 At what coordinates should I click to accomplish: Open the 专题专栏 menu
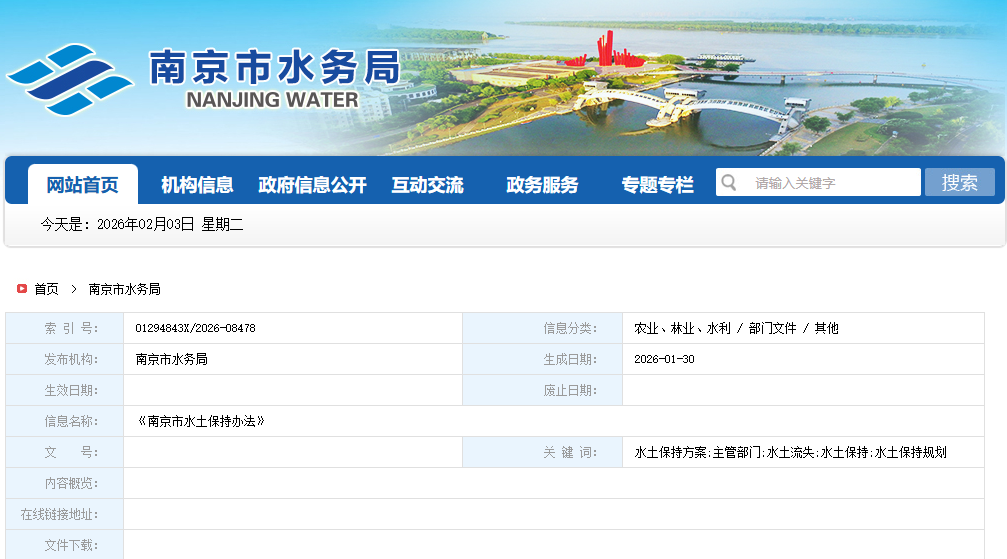(x=658, y=185)
